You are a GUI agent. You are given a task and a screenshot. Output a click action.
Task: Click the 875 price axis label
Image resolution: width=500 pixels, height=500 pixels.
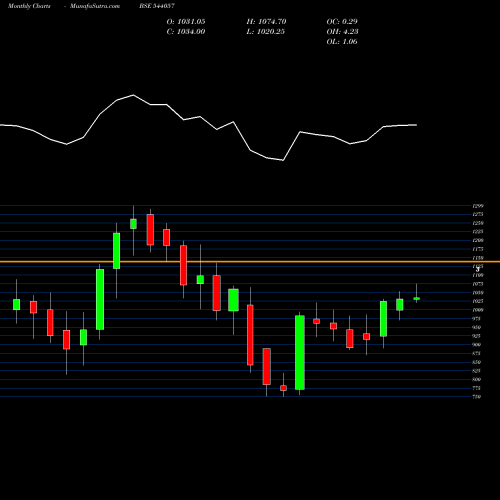click(x=477, y=353)
